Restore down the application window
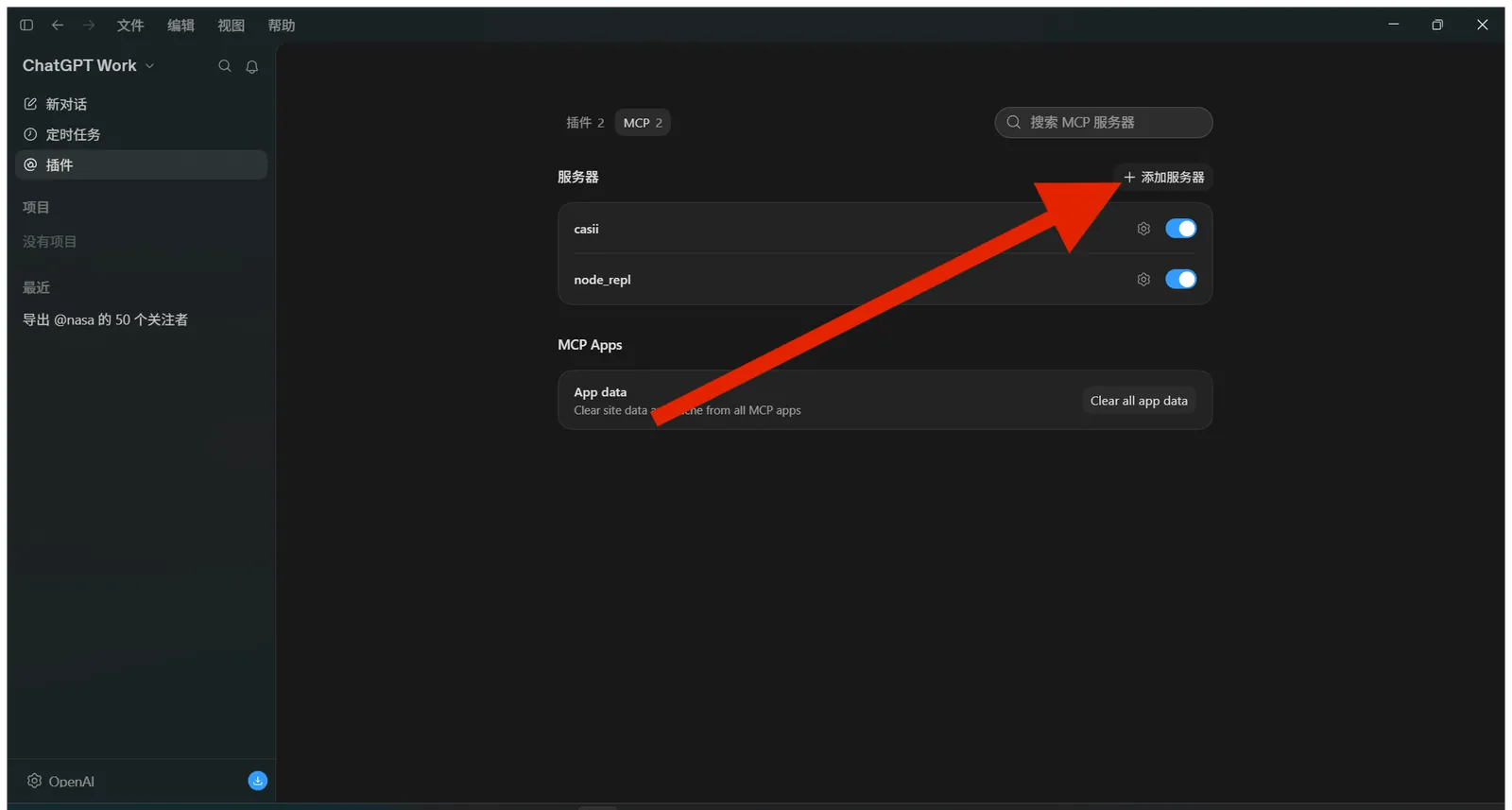This screenshot has height=810, width=1512. click(x=1437, y=25)
